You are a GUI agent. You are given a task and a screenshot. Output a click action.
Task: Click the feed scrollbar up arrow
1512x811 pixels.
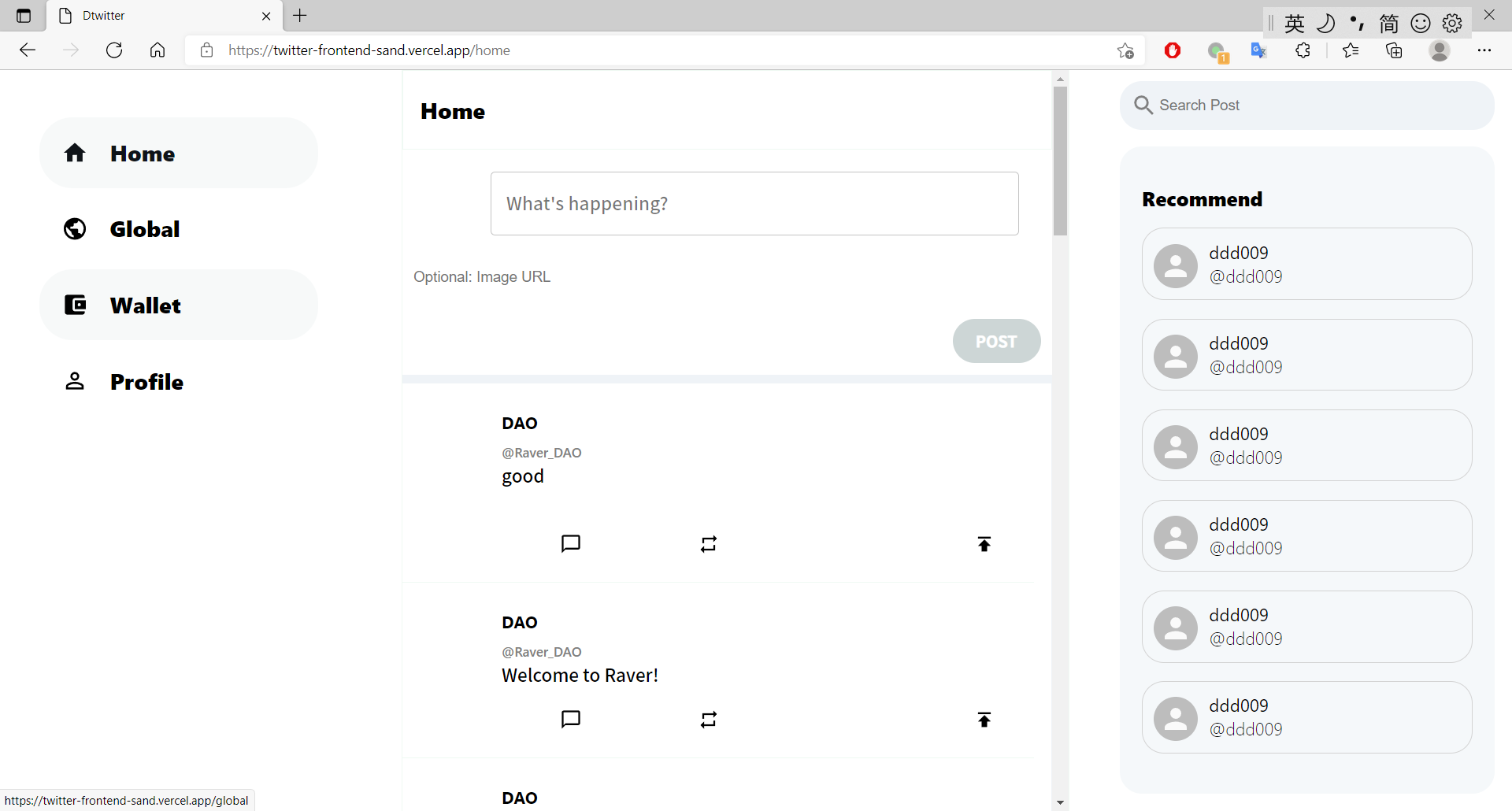[x=1060, y=79]
